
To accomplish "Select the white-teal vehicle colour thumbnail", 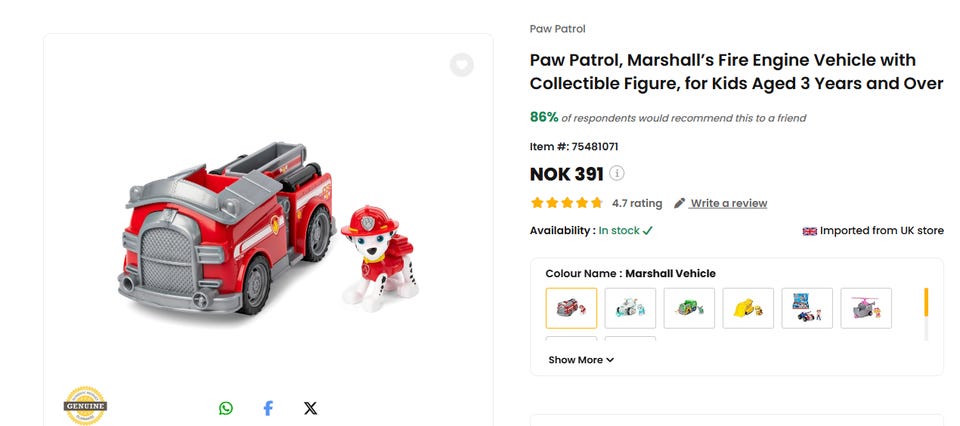I will point(631,308).
